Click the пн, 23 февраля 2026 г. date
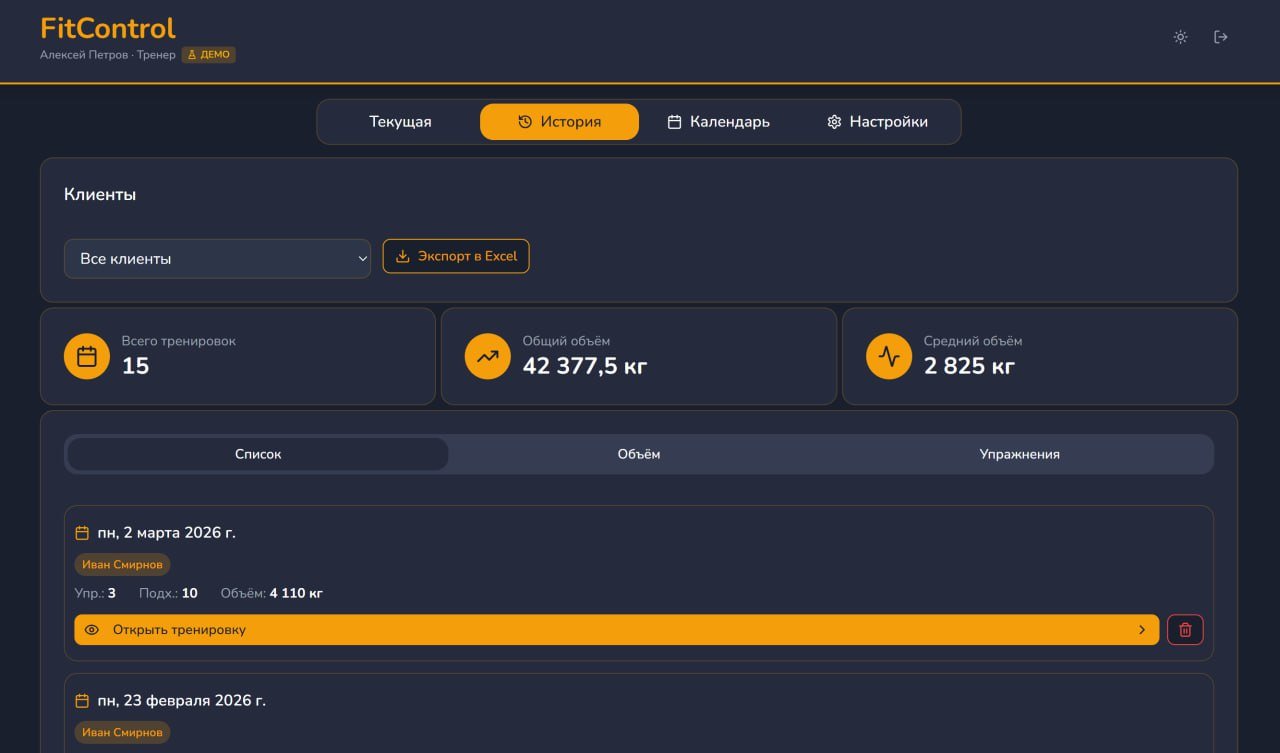The height and width of the screenshot is (753, 1280). click(x=182, y=701)
